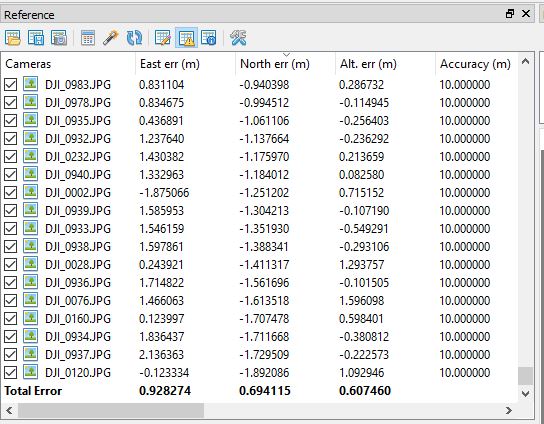This screenshot has height=424, width=544.
Task: Click the DJI_0932.JPG image icon
Action: [x=31, y=138]
